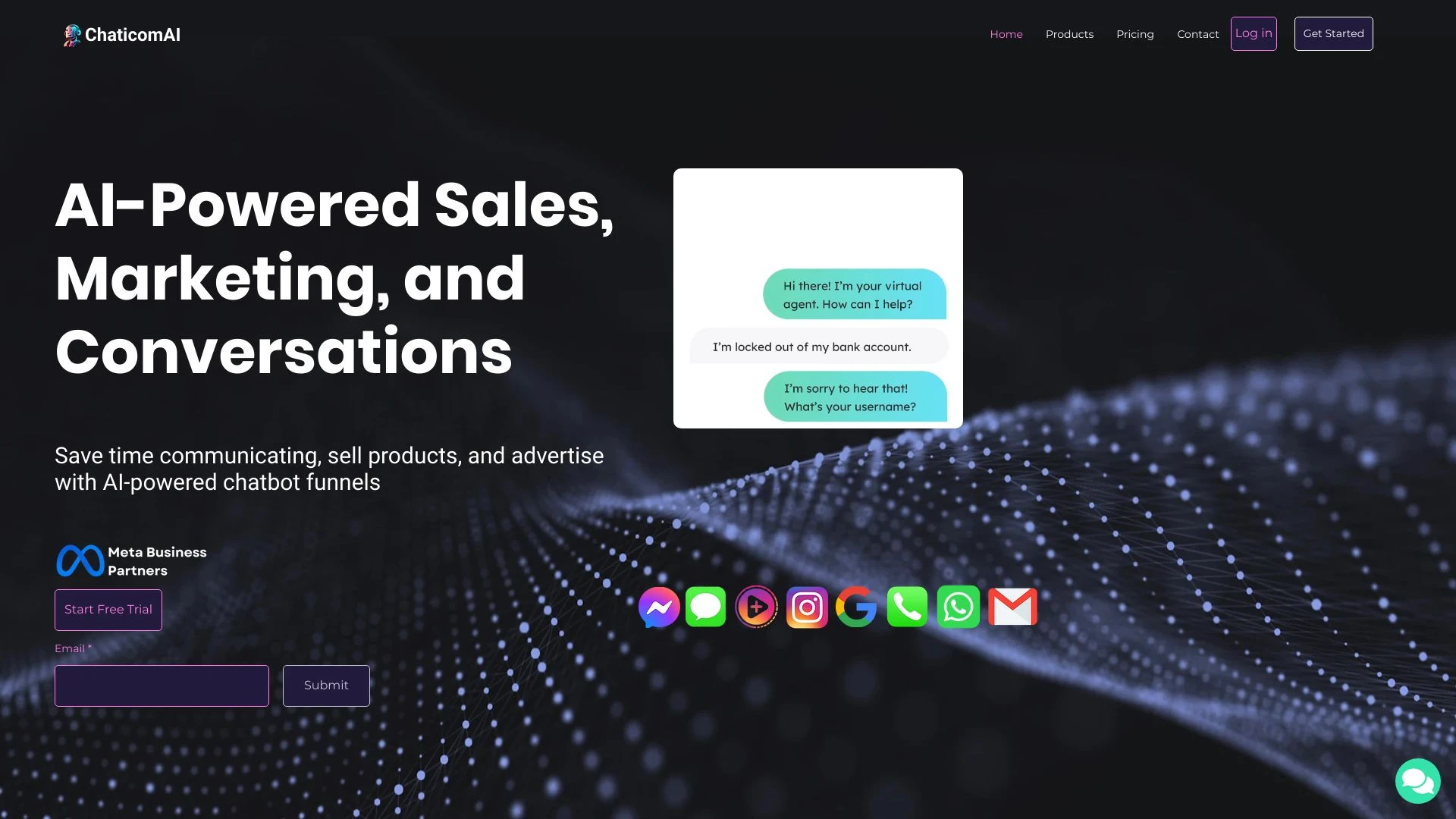Viewport: 1456px width, 819px height.
Task: Click the Facebook Messenger icon
Action: [659, 607]
